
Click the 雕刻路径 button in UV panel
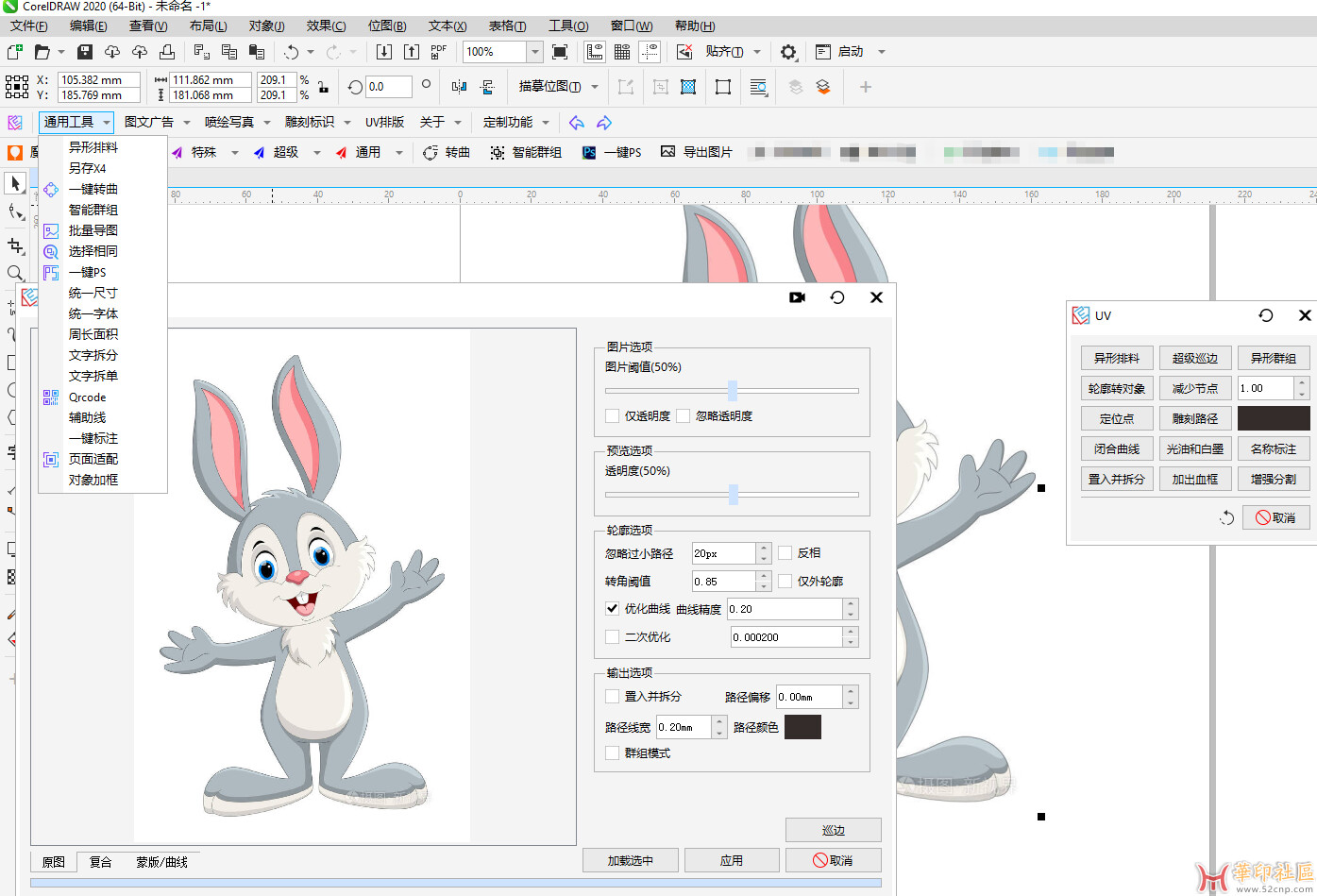coord(1195,418)
